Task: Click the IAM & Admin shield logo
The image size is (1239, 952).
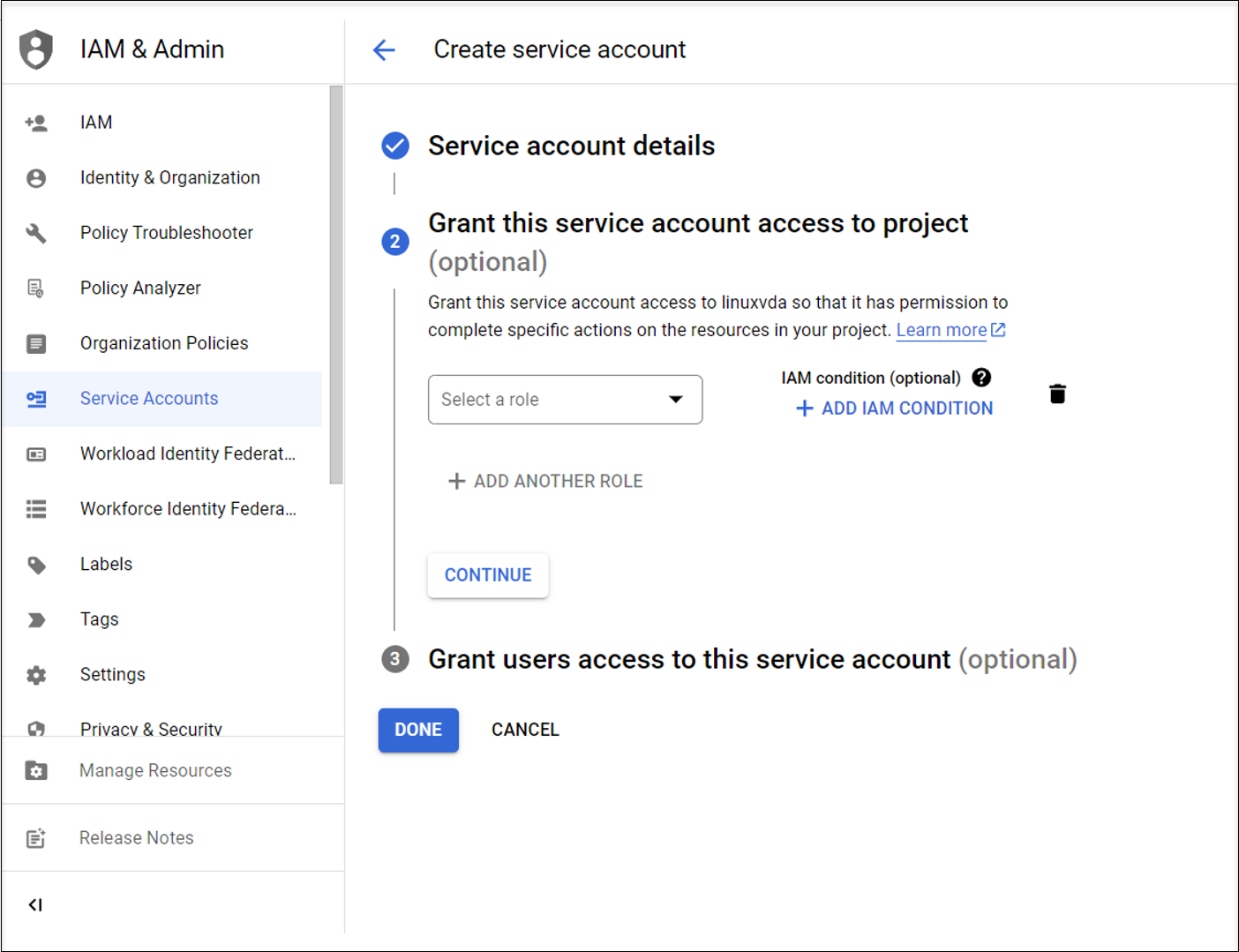Action: [36, 49]
